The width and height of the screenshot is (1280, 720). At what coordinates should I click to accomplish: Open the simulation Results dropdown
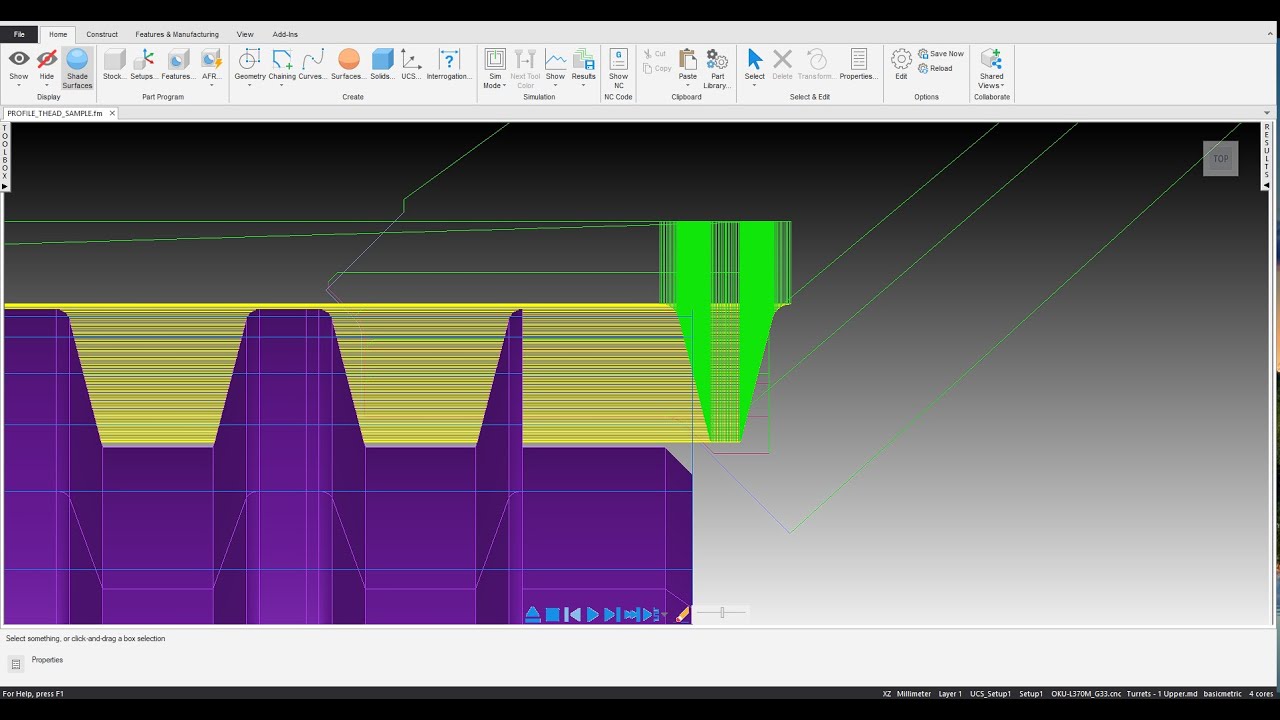click(584, 68)
